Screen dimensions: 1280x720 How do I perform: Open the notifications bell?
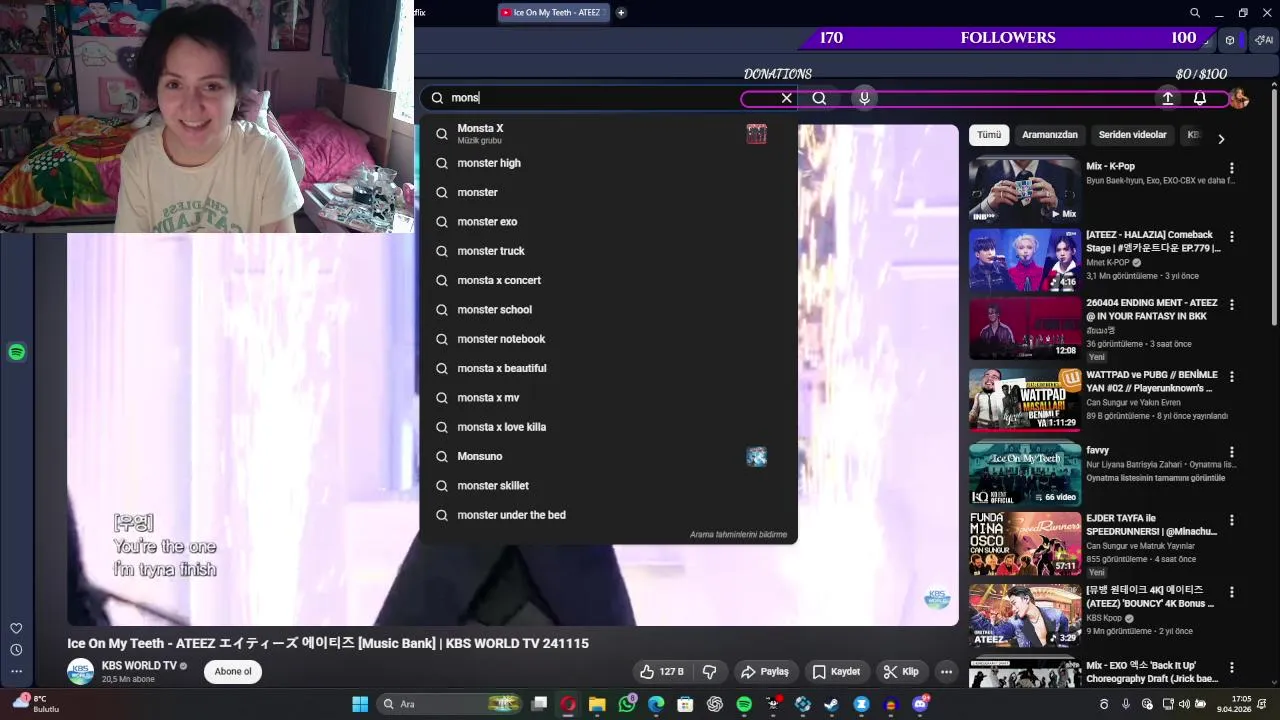coord(1200,98)
